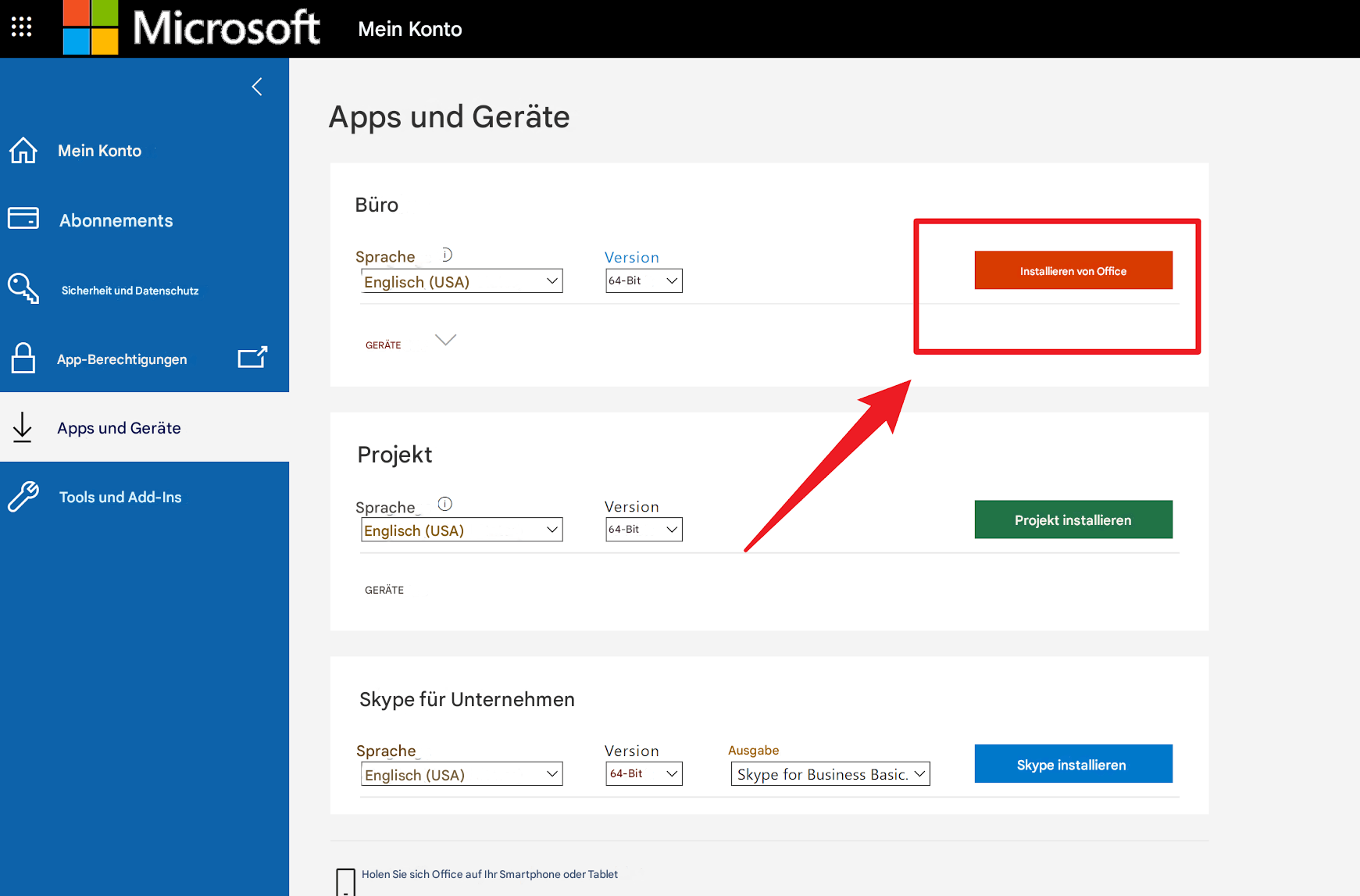The height and width of the screenshot is (896, 1360).
Task: Open the Büro version dropdown
Action: click(x=644, y=280)
